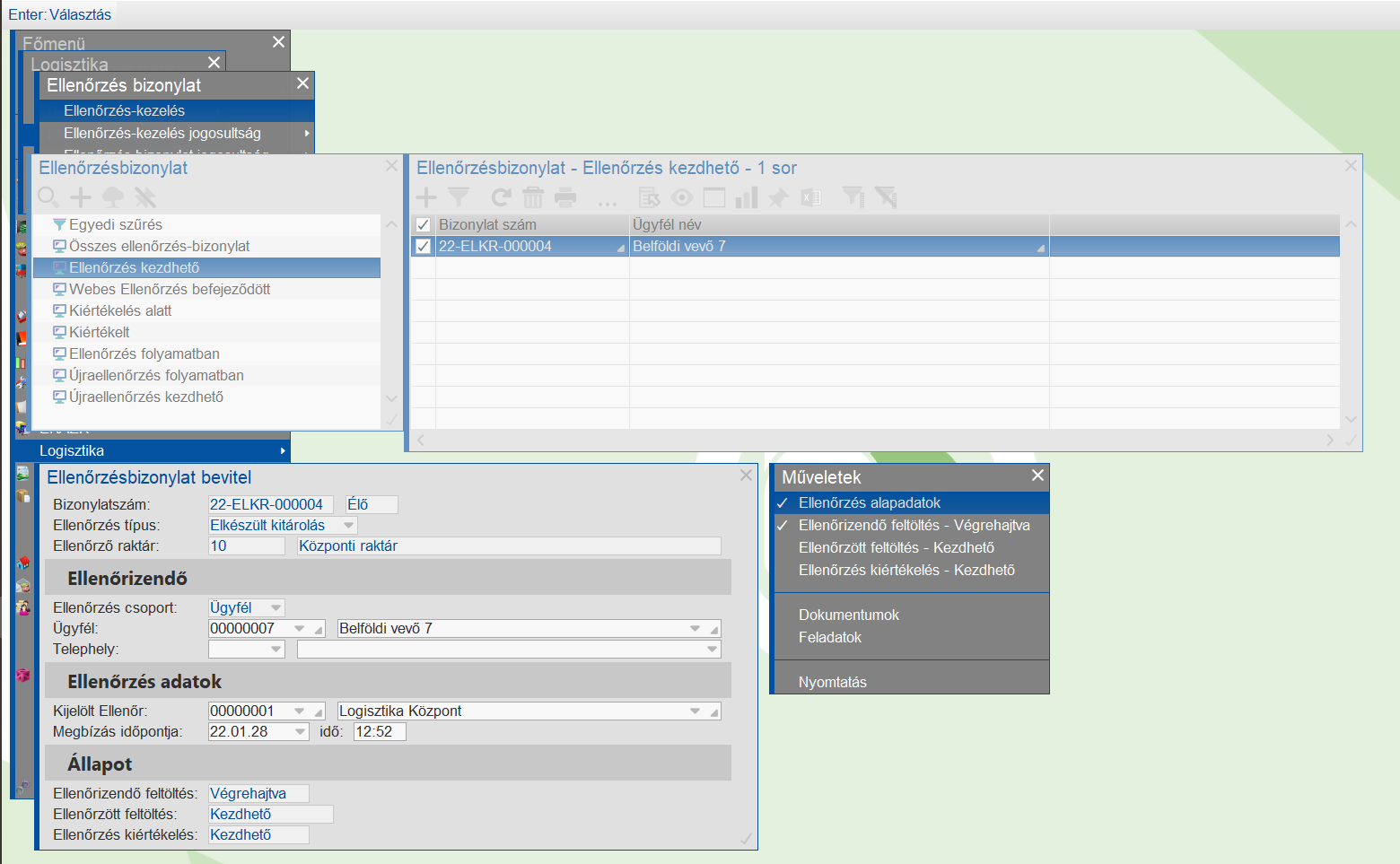This screenshot has height=864, width=1400.
Task: Open the Telephely name dropdown arrow
Action: click(x=712, y=649)
